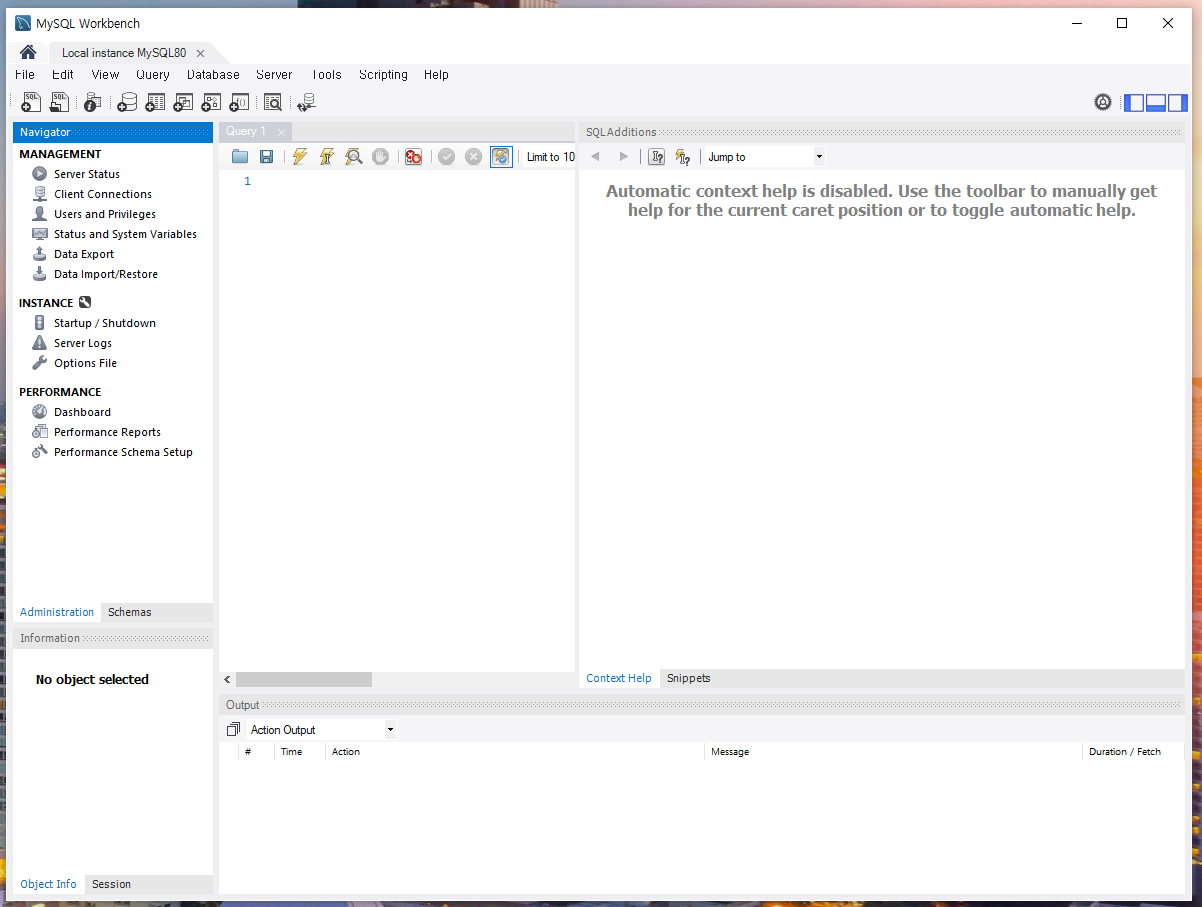Open the Options File editor
Screen dimensions: 1202x907
coord(85,363)
